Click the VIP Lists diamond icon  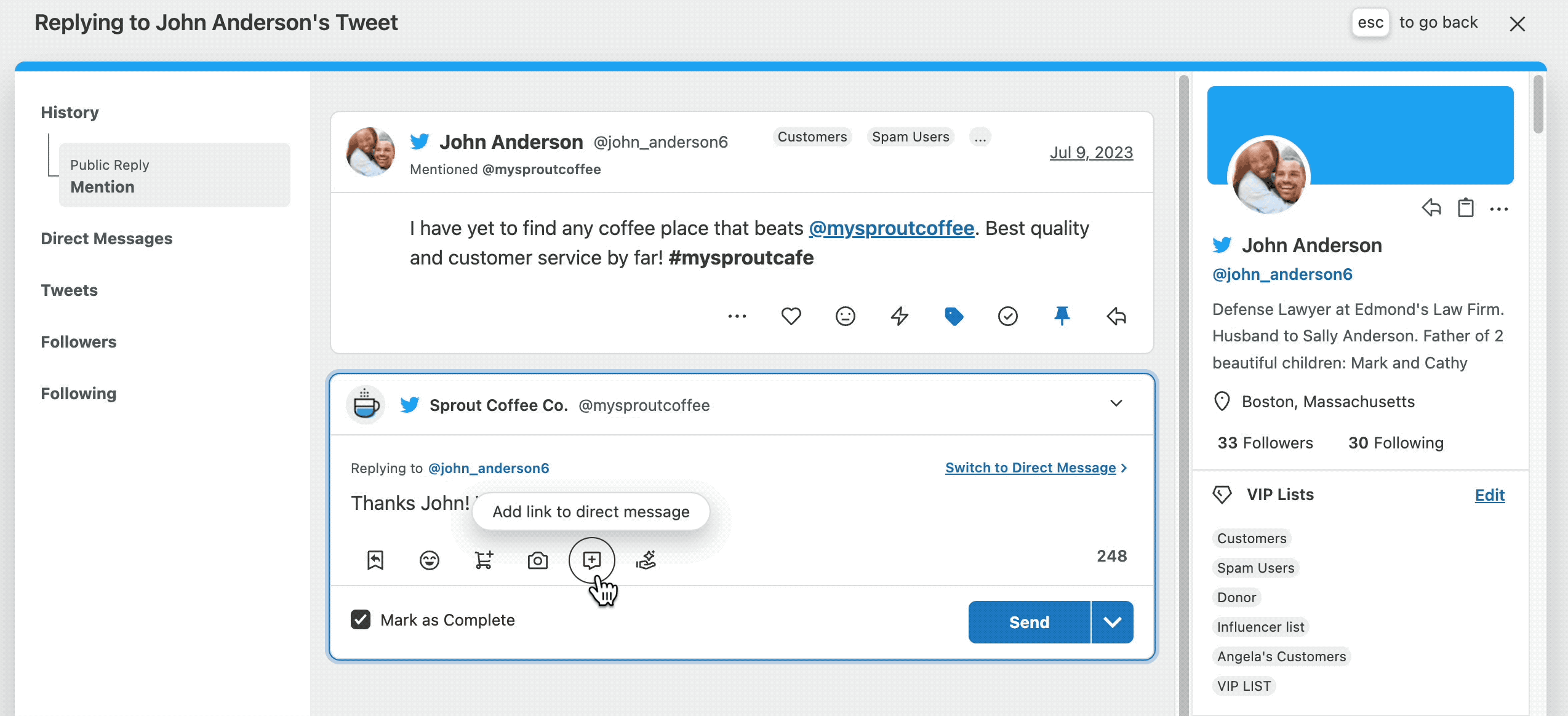[1222, 495]
